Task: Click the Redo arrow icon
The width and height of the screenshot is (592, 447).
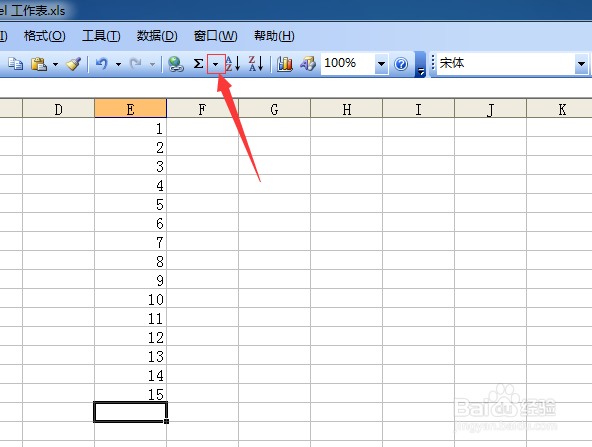Action: click(136, 64)
